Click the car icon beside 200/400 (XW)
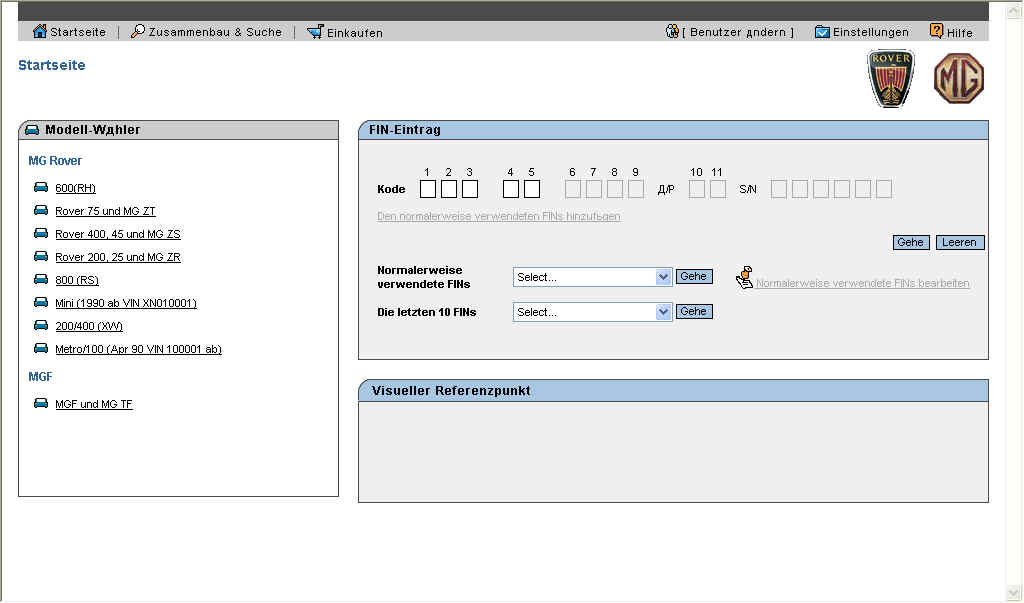Image resolution: width=1024 pixels, height=603 pixels. pos(41,325)
